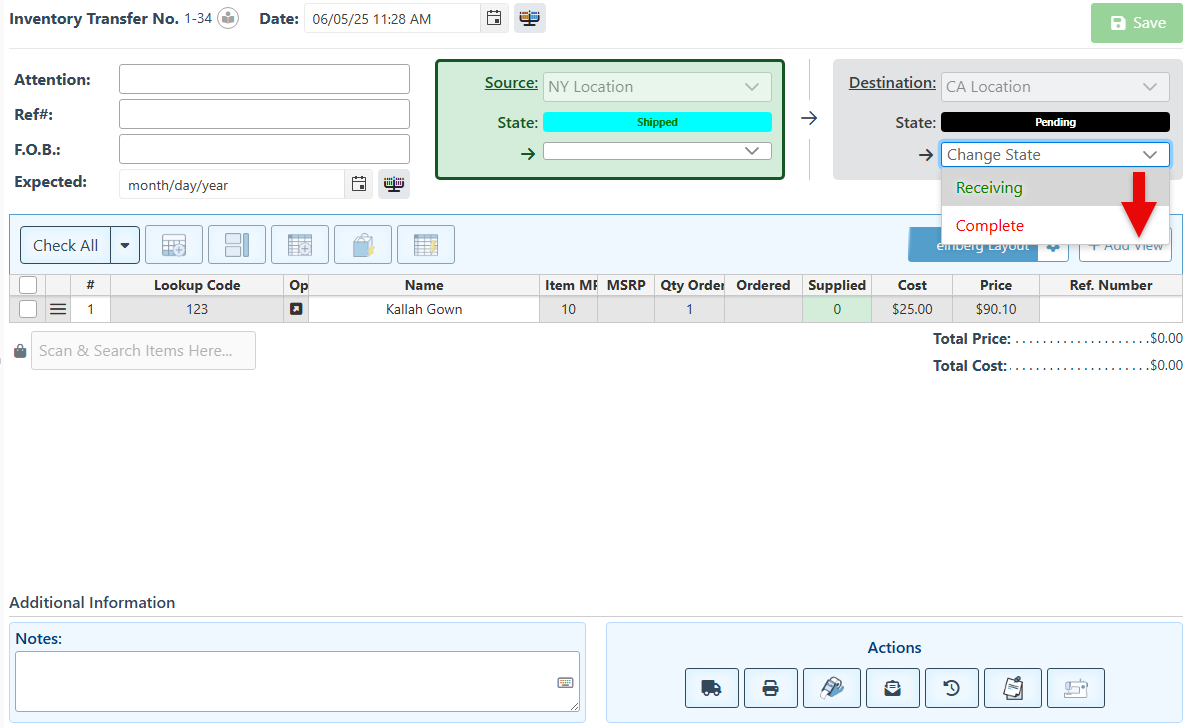Screen dimensions: 1184x728
Task: Click the layout settings gear icon
Action: tap(1052, 246)
